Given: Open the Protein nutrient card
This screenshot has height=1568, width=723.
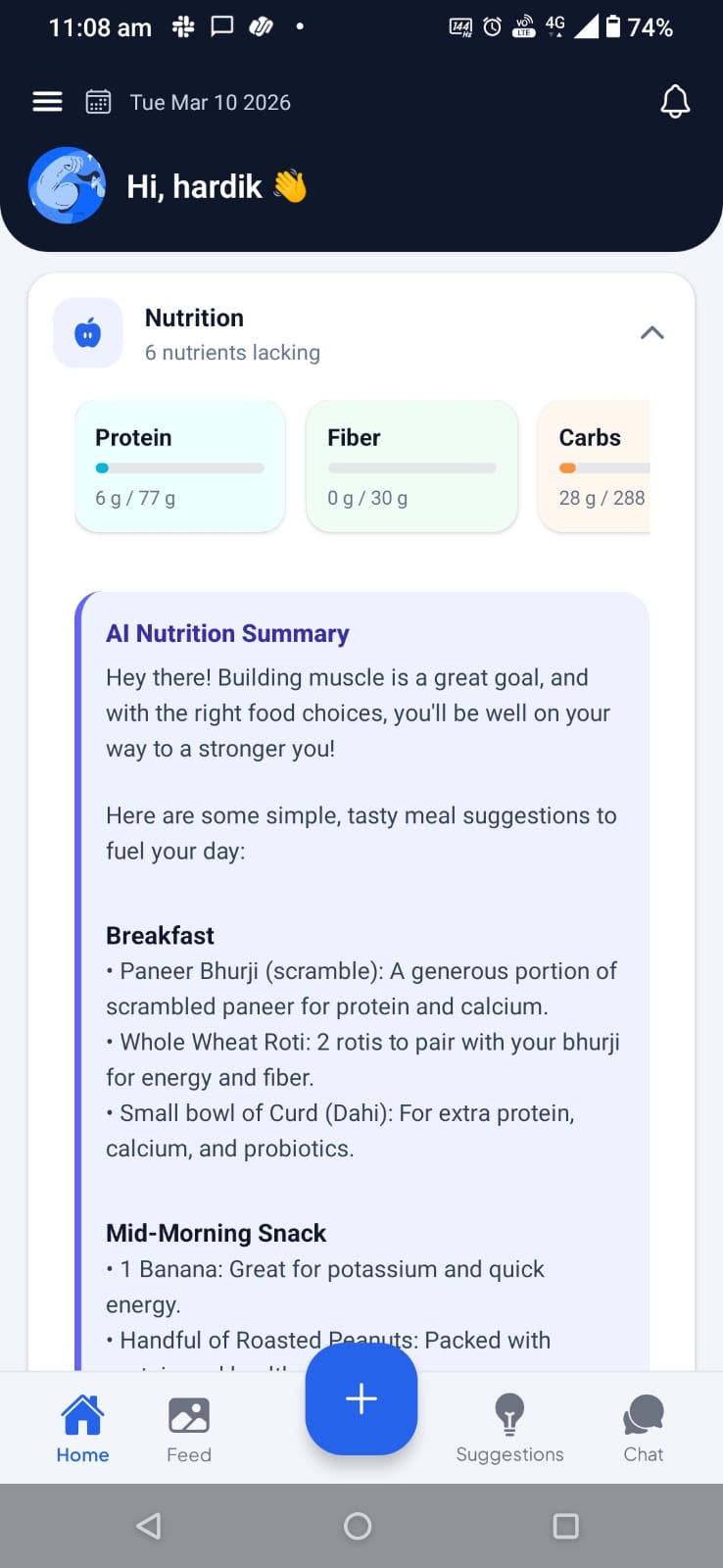Looking at the screenshot, I should point(180,466).
